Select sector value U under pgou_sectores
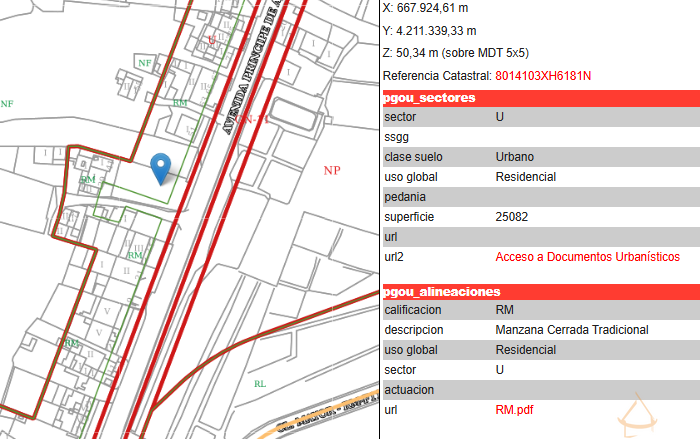The width and height of the screenshot is (700, 439). pos(500,117)
